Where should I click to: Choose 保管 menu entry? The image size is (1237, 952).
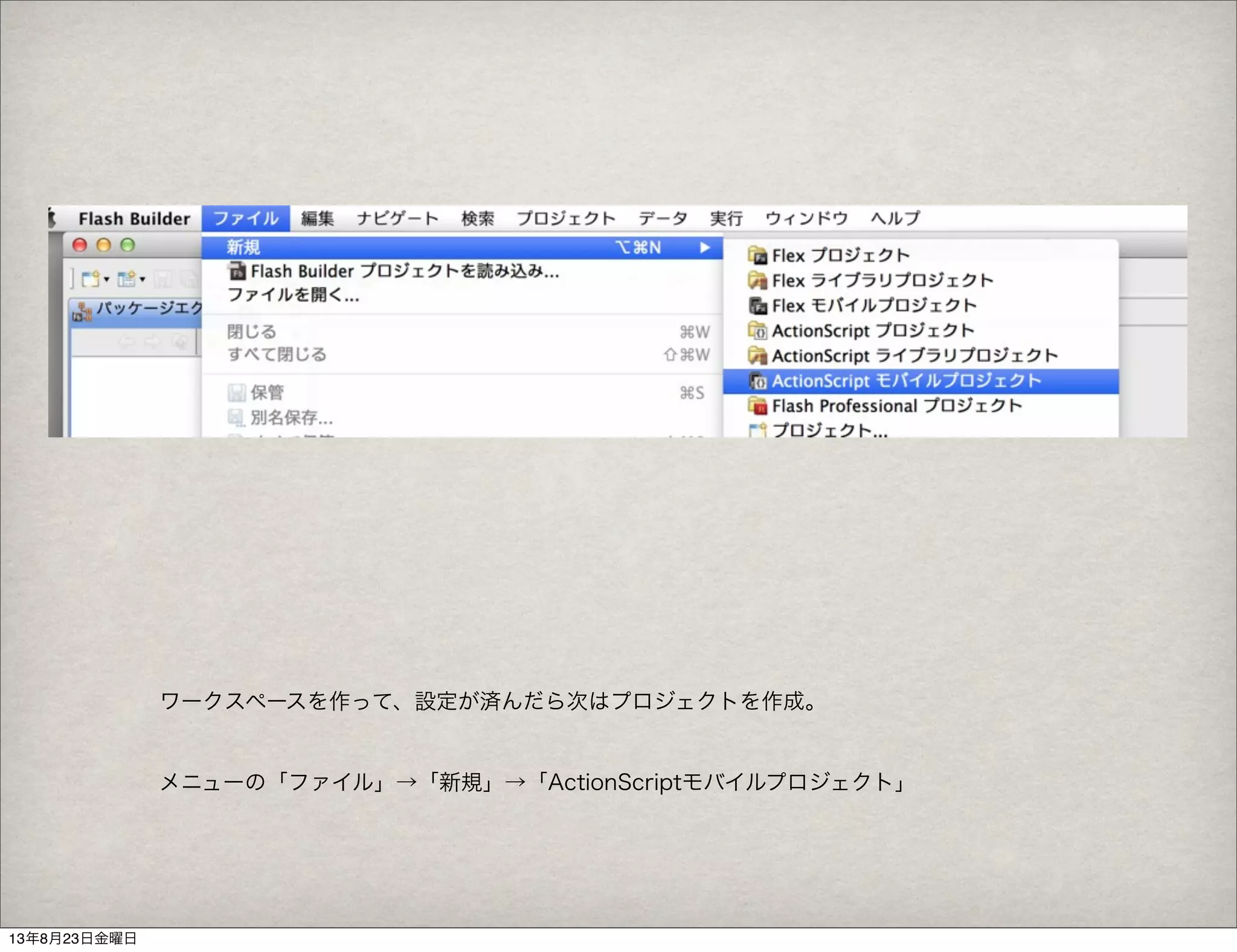click(x=462, y=393)
